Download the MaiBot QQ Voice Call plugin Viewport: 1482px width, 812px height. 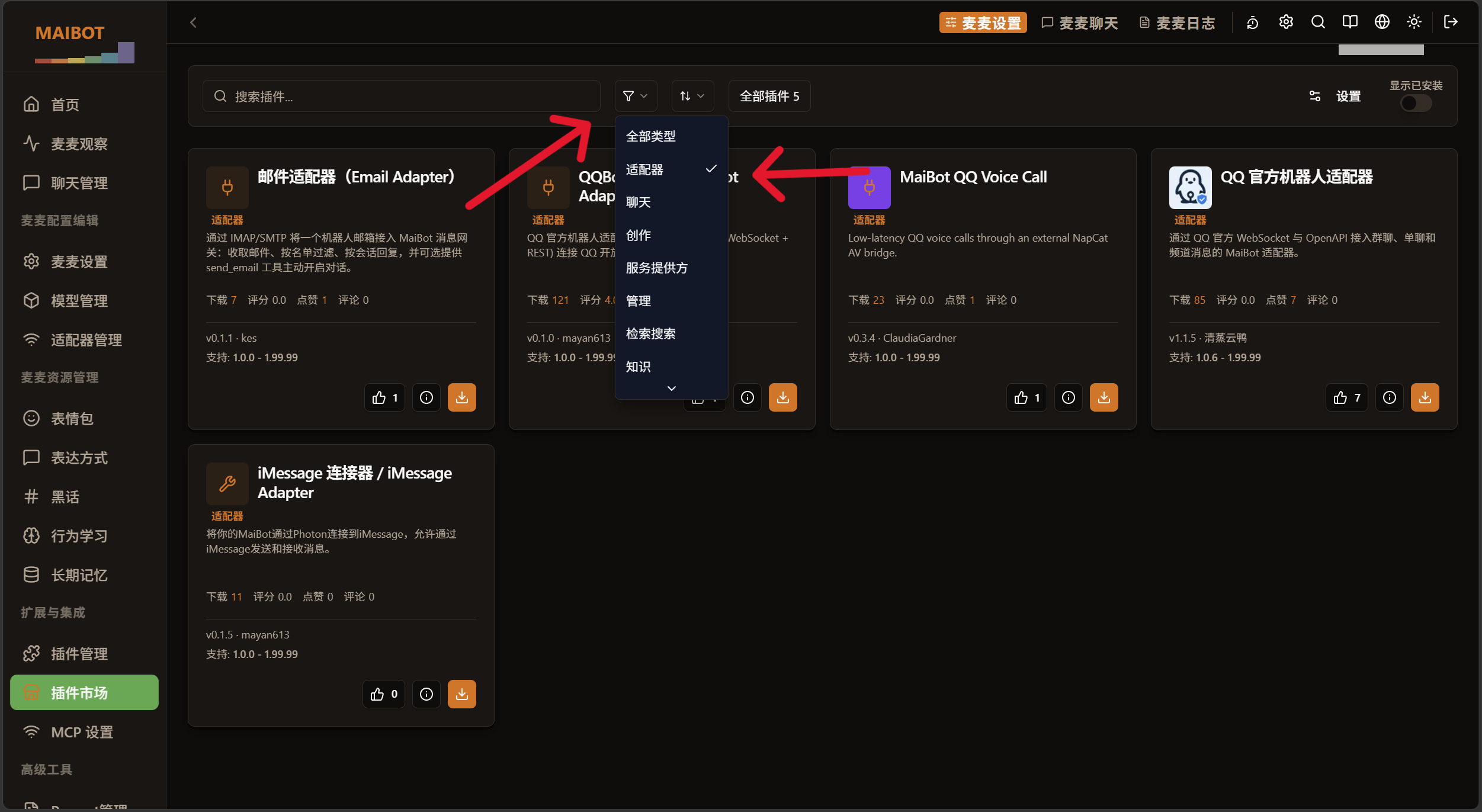pyautogui.click(x=1104, y=397)
